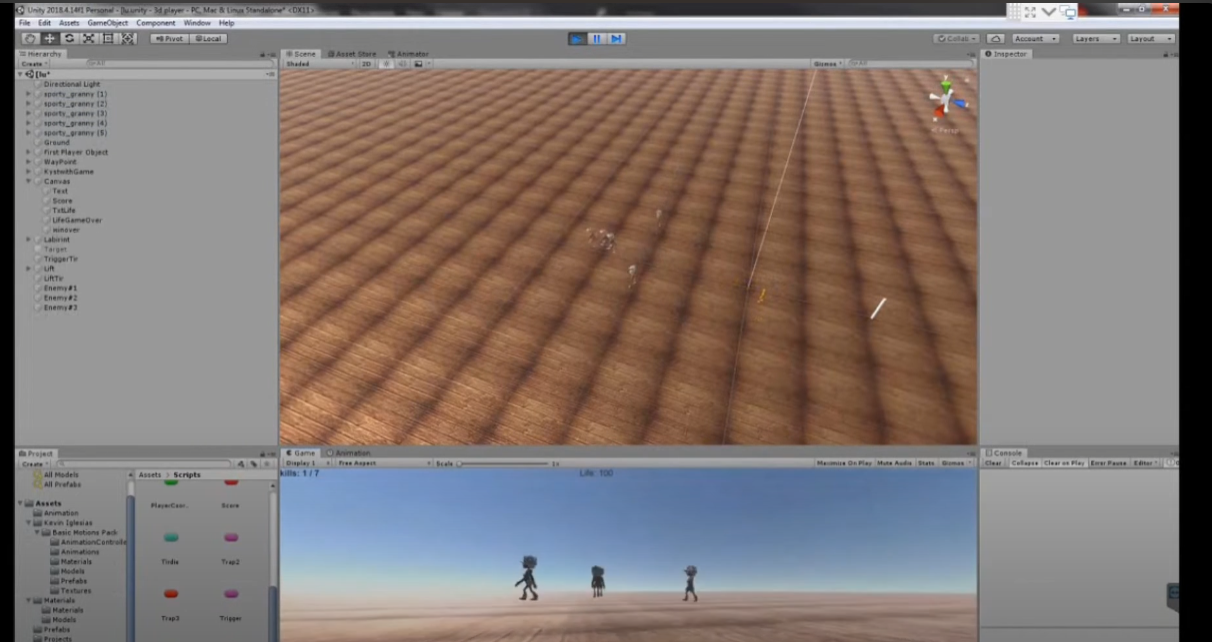Open the Free Aspect dropdown
Viewport: 1212px width, 642px height.
pos(382,463)
